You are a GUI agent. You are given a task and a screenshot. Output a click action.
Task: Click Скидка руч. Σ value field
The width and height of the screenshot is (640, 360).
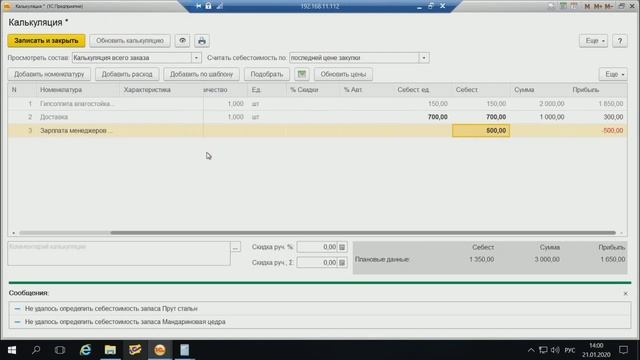tap(317, 262)
